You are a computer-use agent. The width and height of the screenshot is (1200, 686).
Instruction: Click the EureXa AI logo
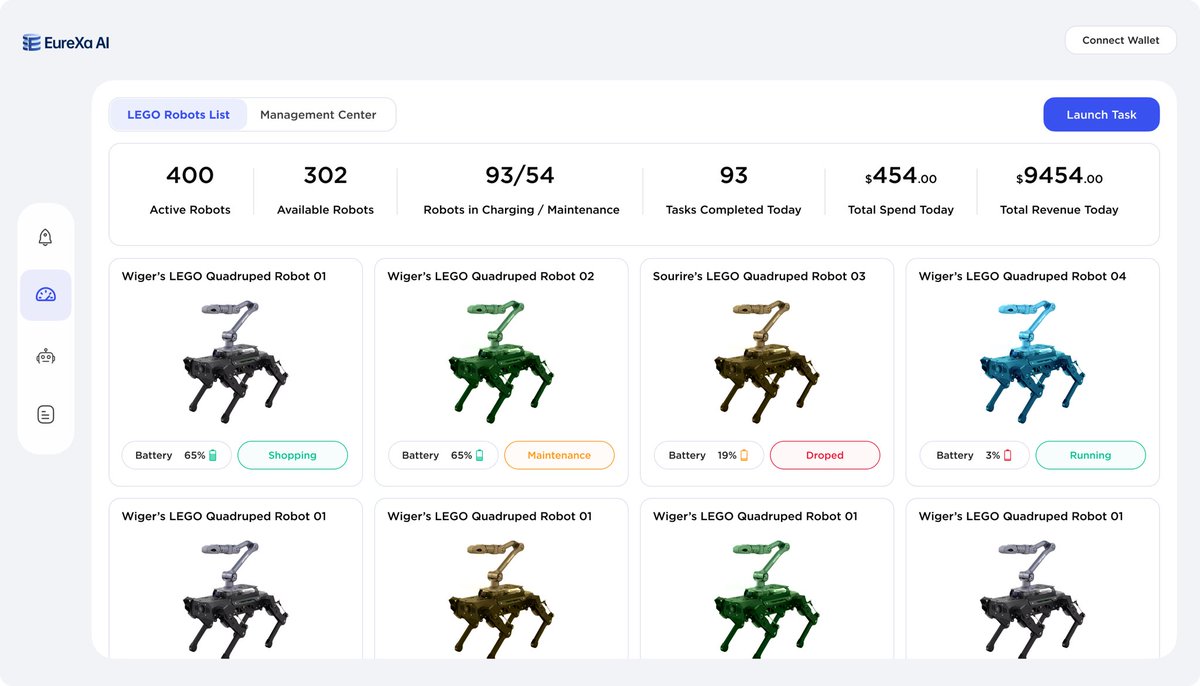point(66,42)
